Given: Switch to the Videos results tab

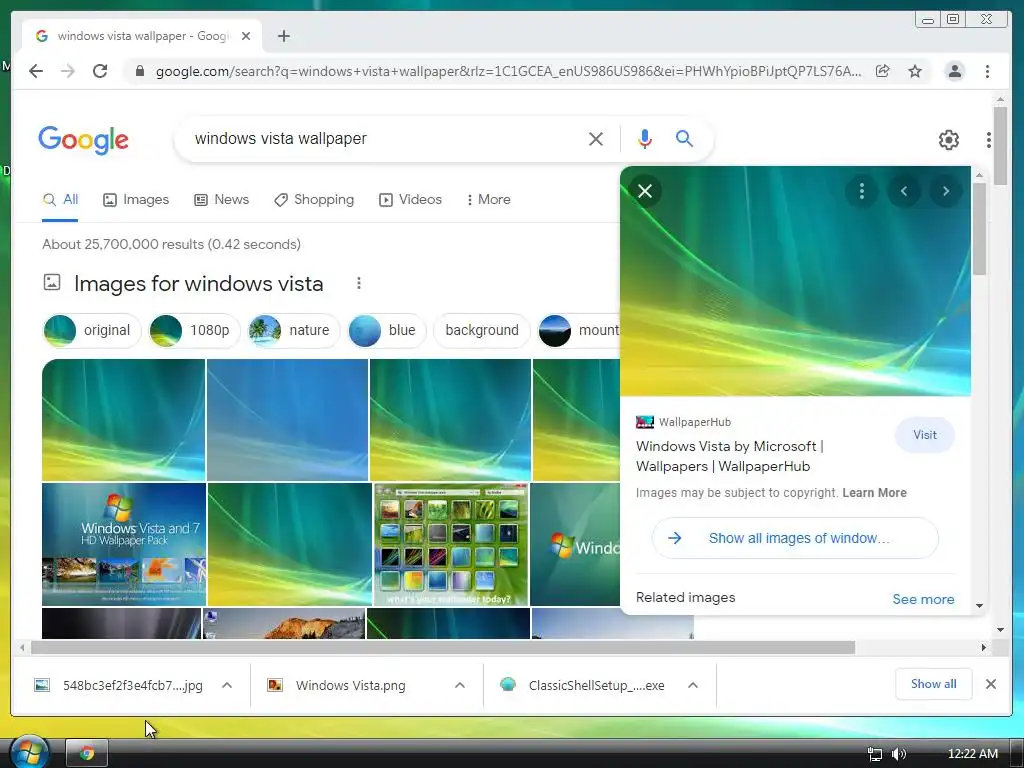Looking at the screenshot, I should click(411, 200).
